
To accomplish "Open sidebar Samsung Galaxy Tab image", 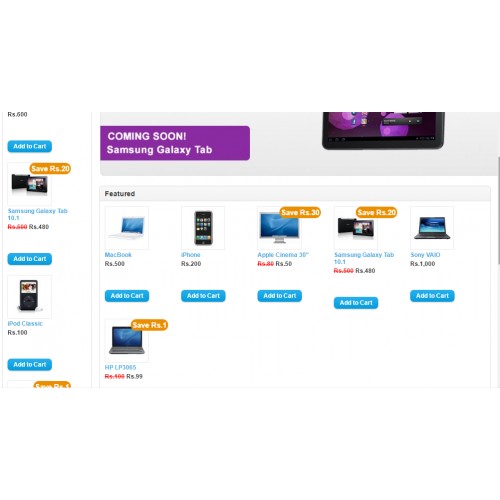I will tap(30, 184).
